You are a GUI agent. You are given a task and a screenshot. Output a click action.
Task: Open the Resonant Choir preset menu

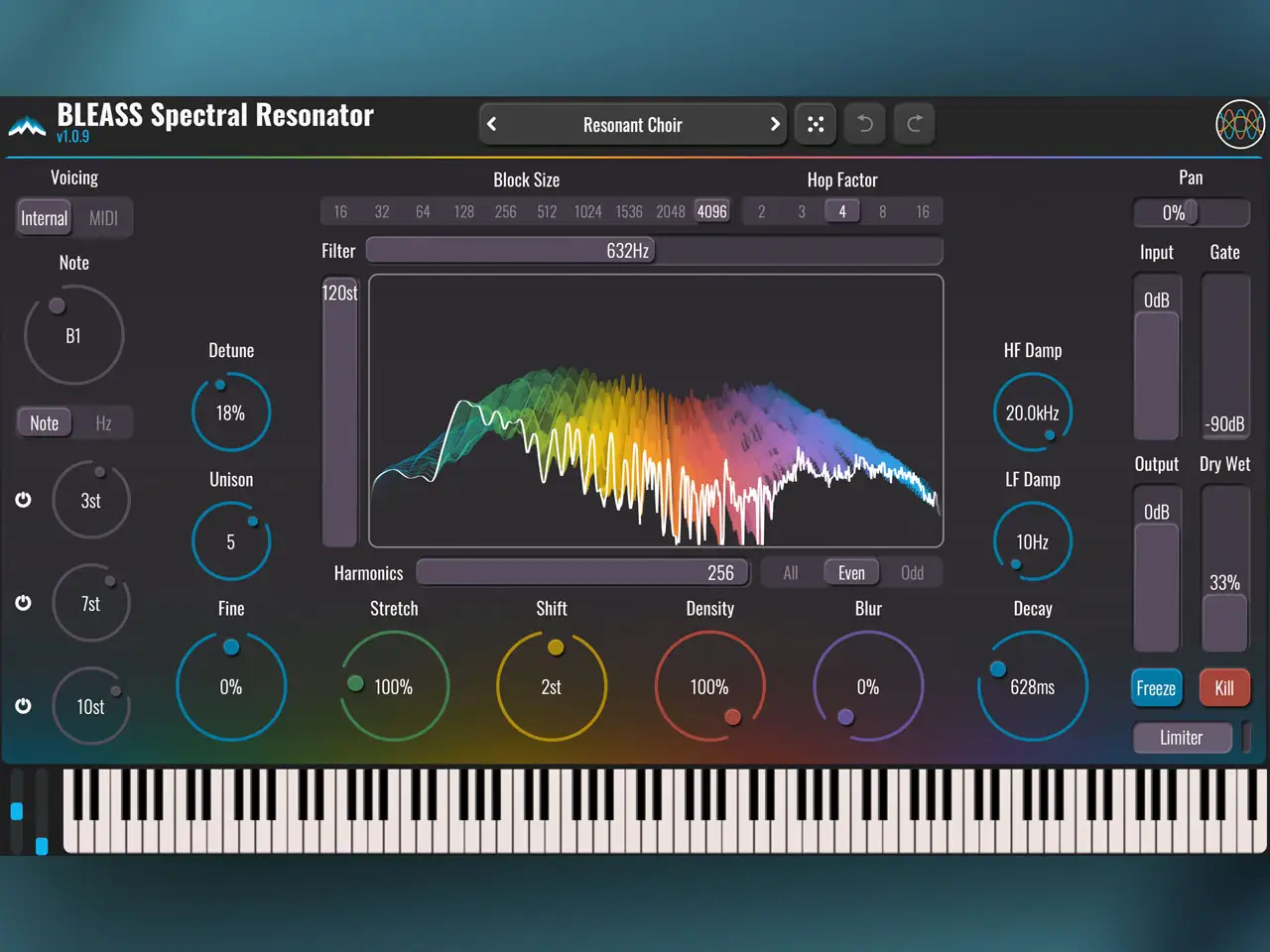tap(633, 125)
